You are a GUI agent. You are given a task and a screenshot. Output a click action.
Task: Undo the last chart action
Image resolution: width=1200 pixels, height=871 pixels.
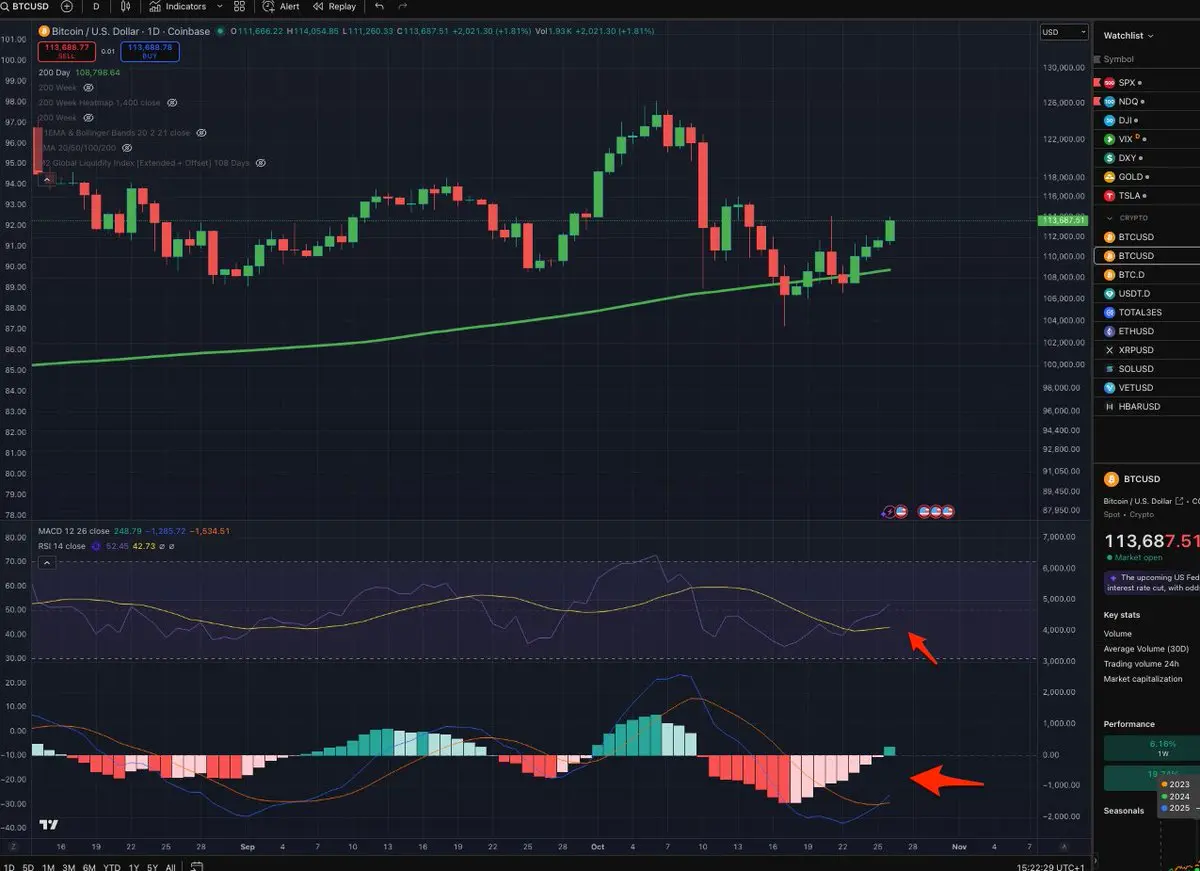379,6
